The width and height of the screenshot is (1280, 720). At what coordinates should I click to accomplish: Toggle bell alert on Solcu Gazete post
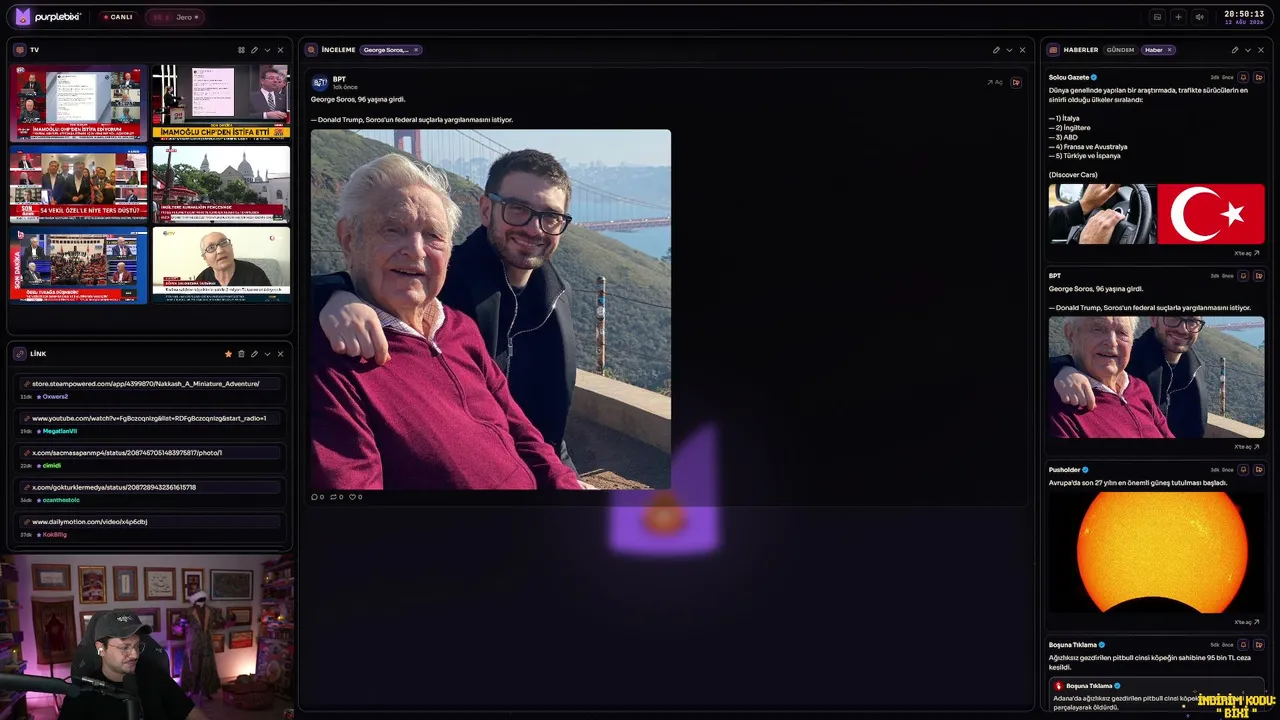click(x=1243, y=77)
